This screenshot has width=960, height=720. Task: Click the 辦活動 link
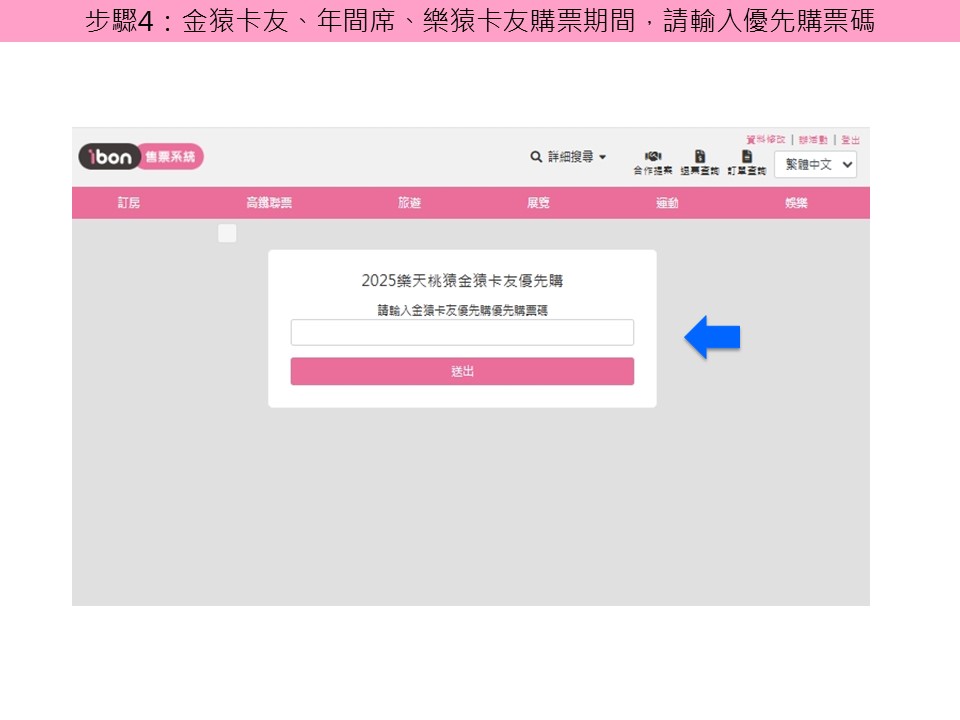click(x=813, y=140)
